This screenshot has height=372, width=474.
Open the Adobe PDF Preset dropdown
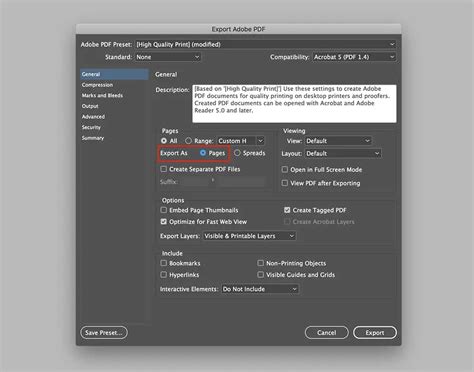[265, 44]
